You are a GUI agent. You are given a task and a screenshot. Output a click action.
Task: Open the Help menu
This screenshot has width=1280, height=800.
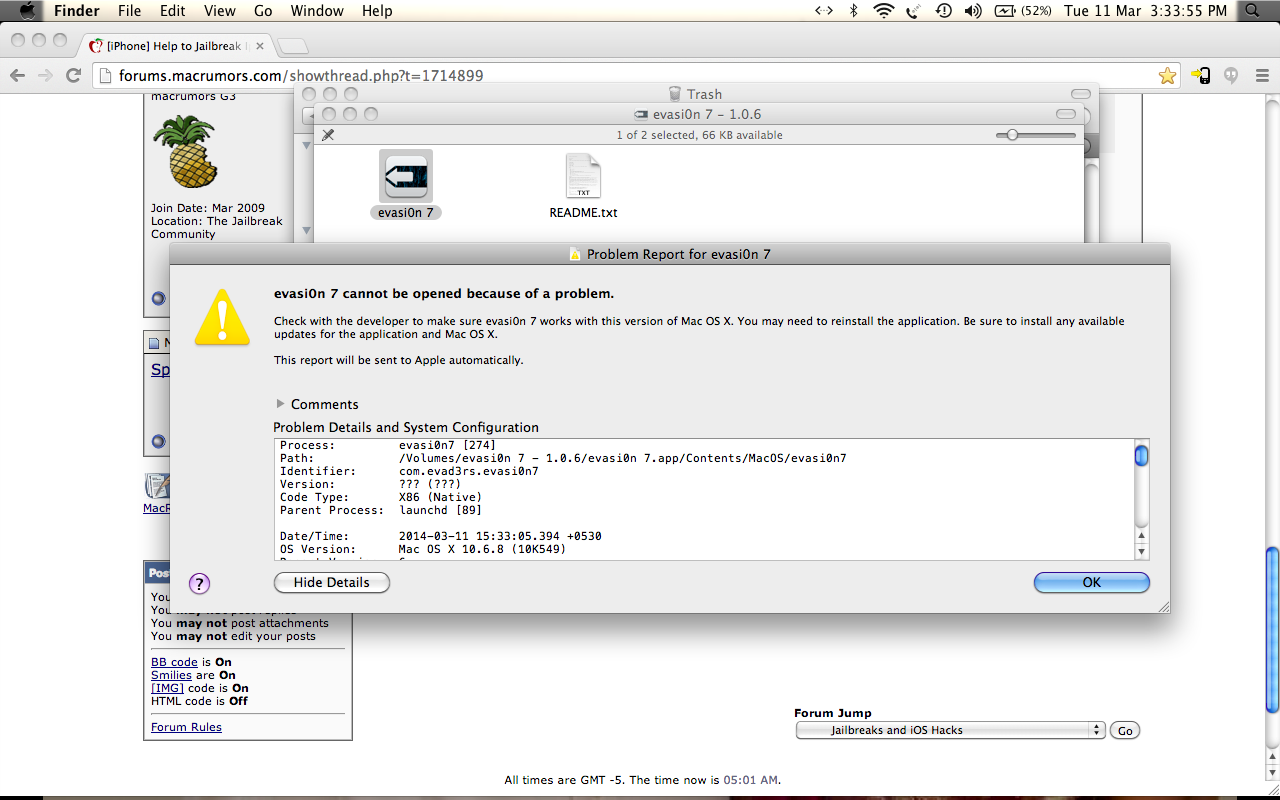(377, 11)
